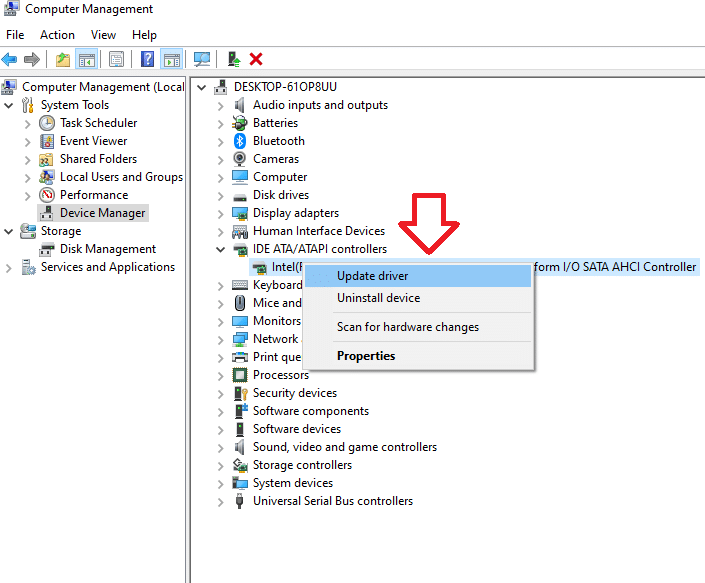Choose Update driver from context menu
Image resolution: width=705 pixels, height=583 pixels.
418,276
